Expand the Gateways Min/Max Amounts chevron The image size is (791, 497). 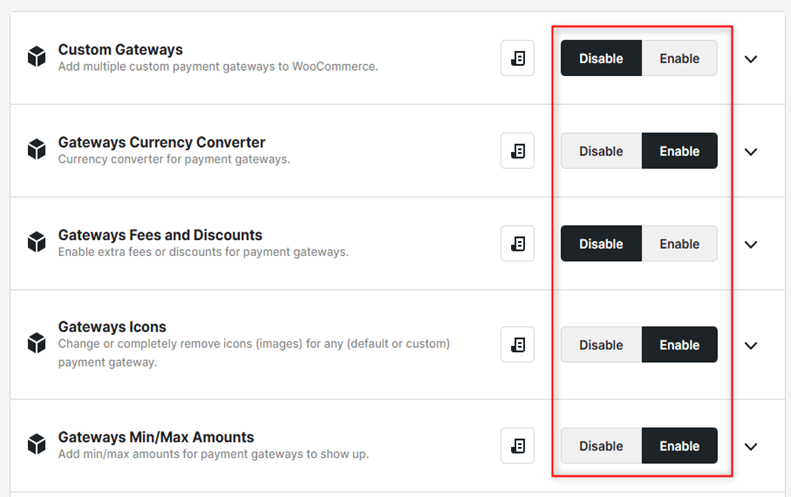(751, 447)
